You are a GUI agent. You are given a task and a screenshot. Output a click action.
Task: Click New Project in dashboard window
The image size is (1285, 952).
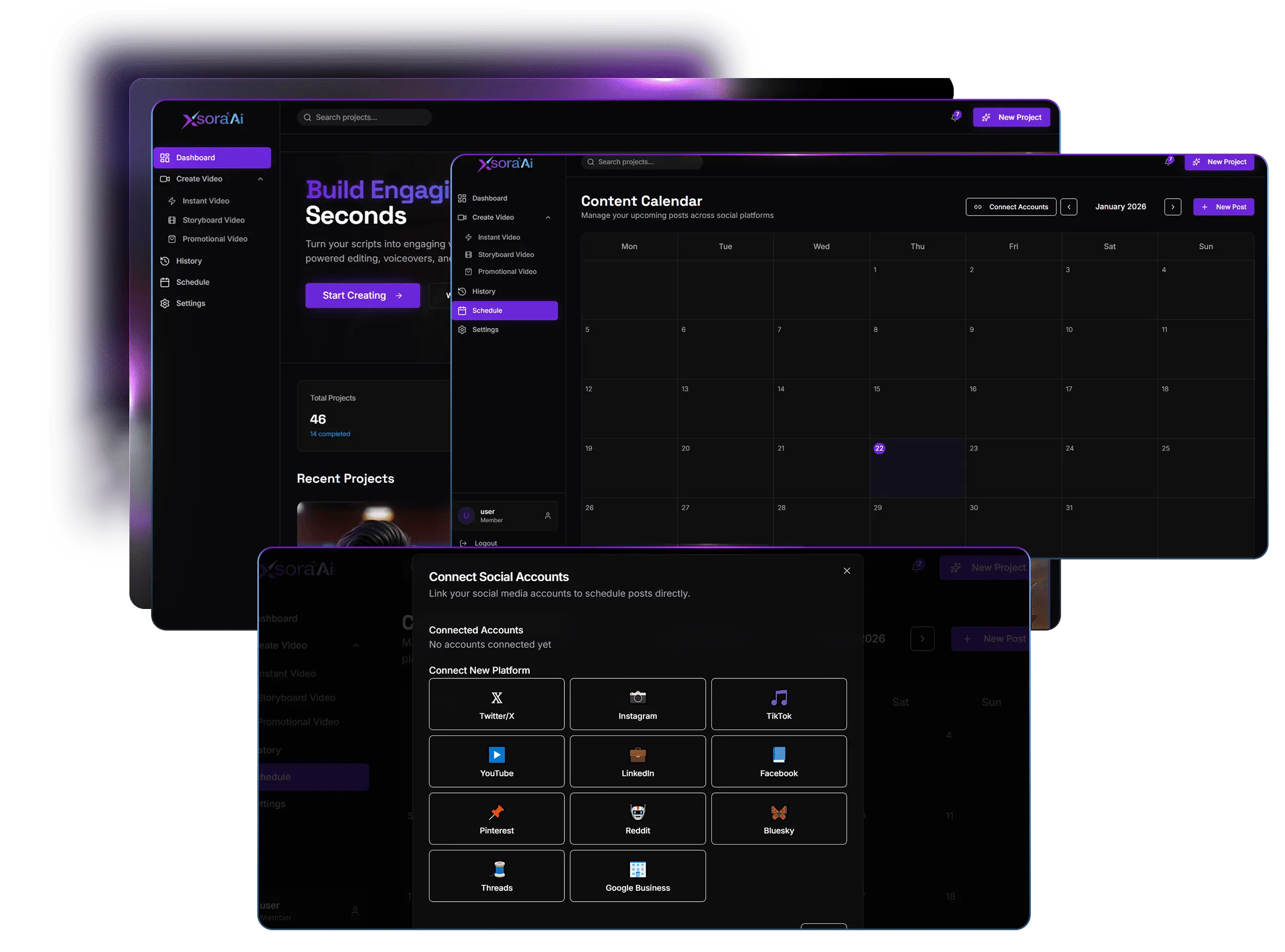(x=1011, y=117)
